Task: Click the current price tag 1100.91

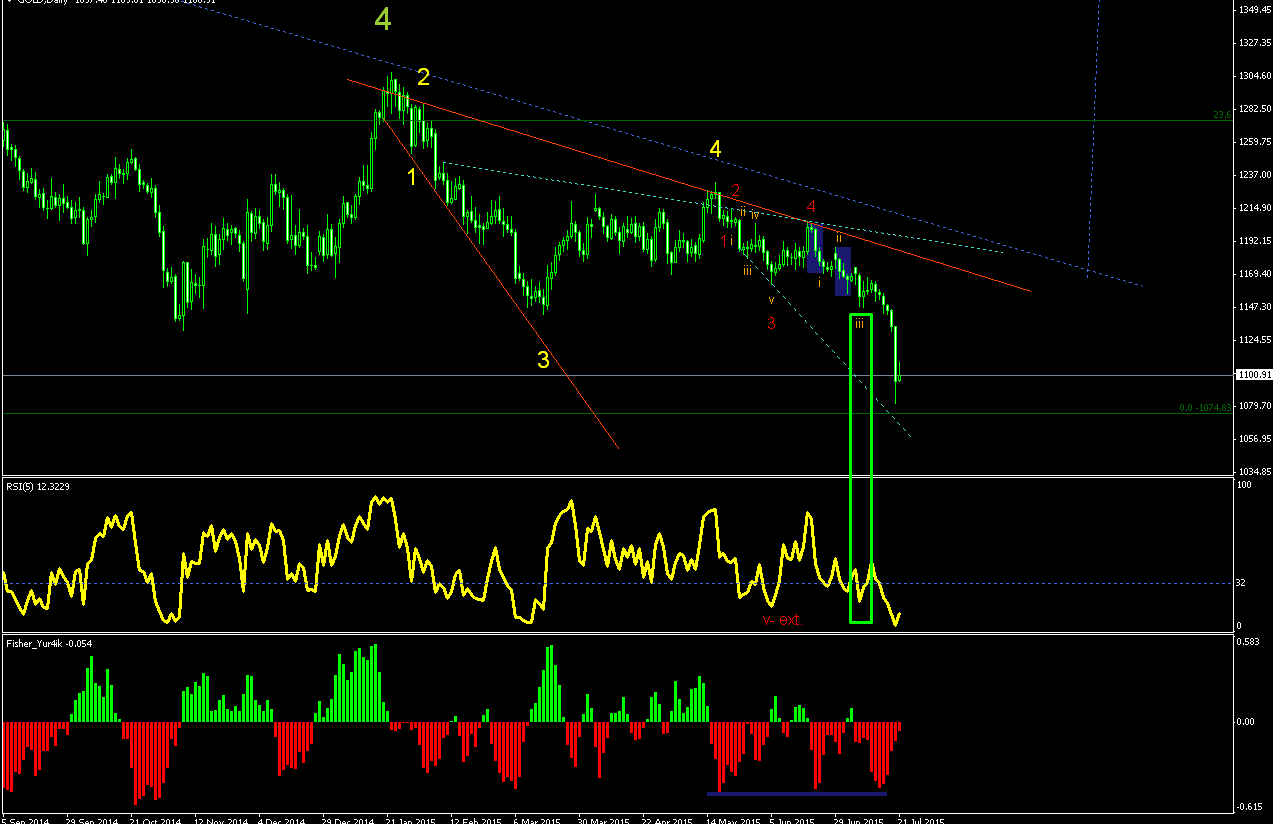Action: coord(1253,375)
